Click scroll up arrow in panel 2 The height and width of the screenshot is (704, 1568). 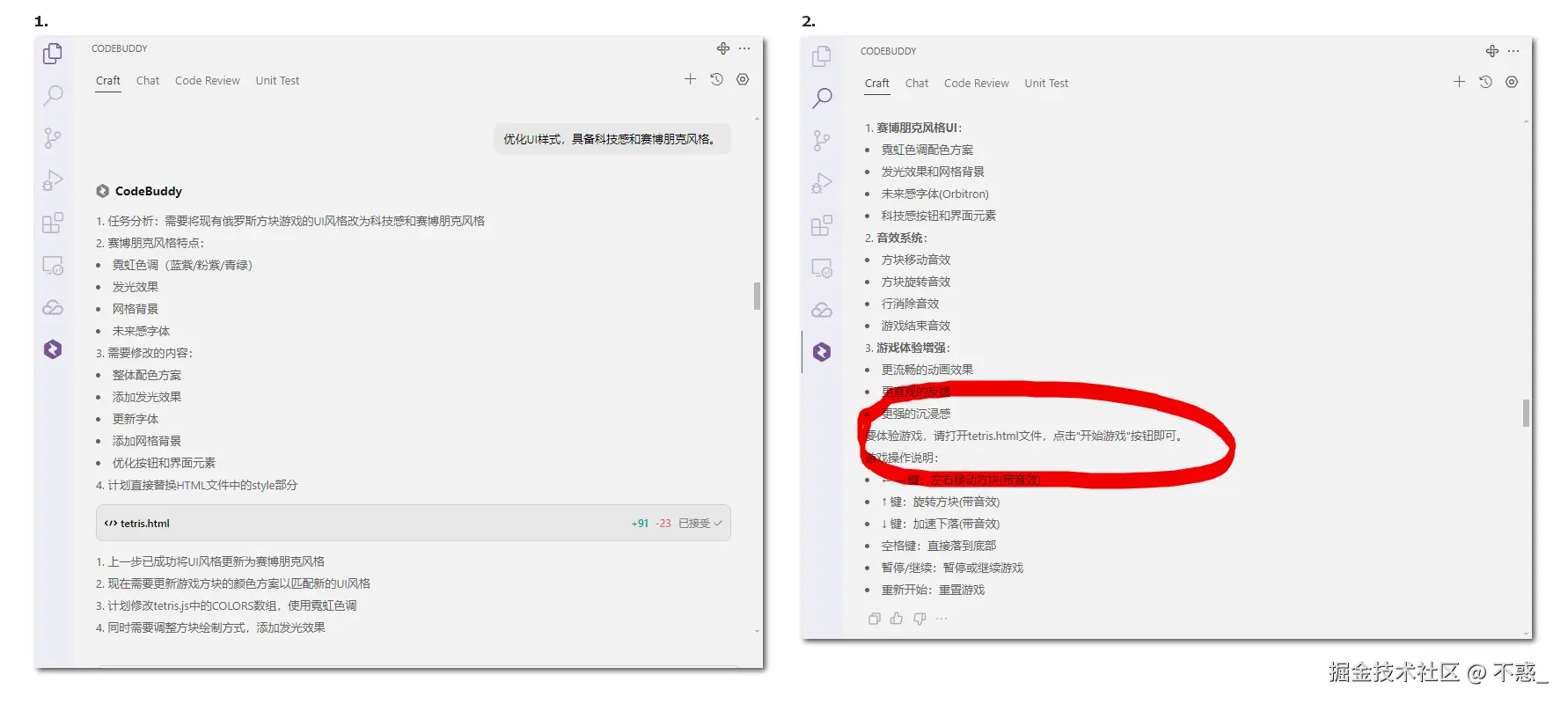click(1526, 121)
